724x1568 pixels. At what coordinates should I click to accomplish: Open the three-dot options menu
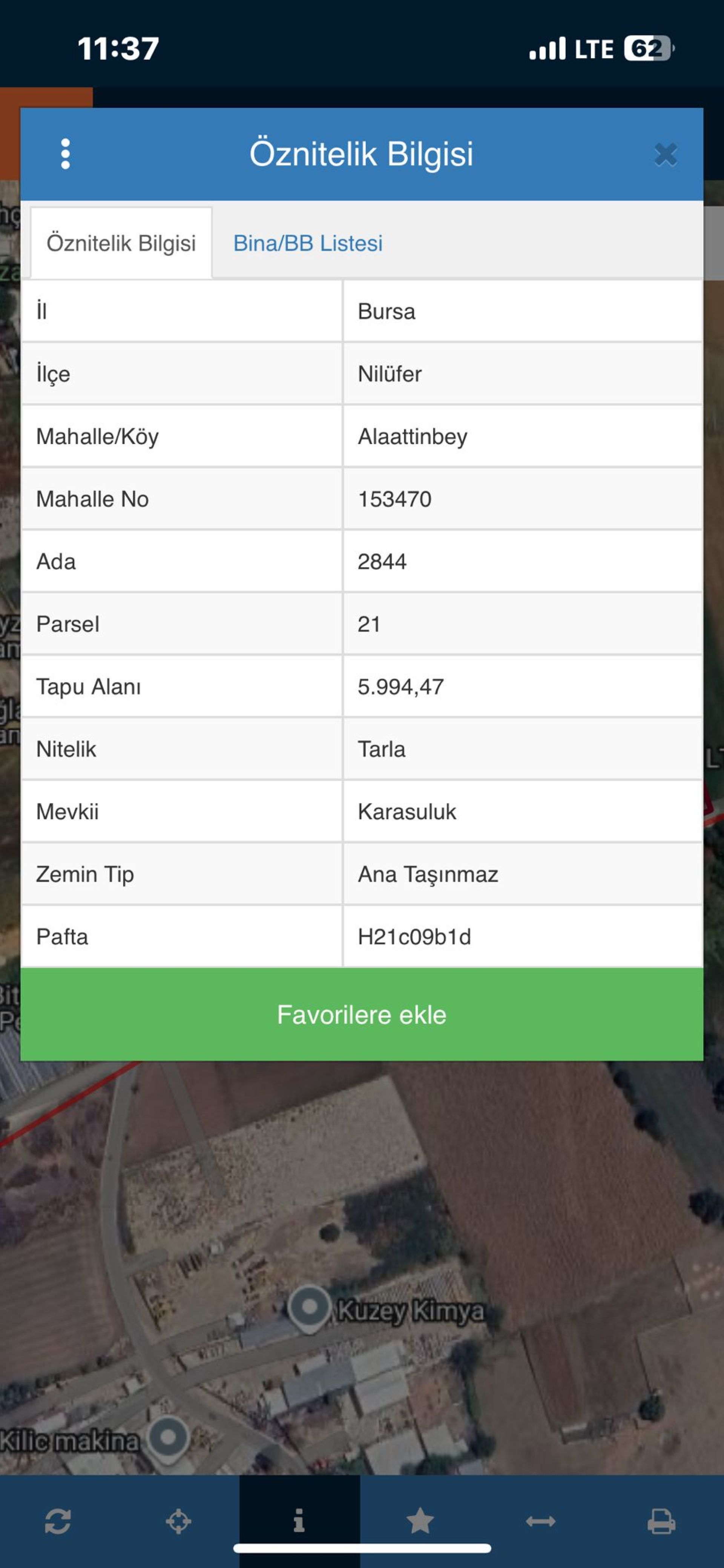point(66,154)
